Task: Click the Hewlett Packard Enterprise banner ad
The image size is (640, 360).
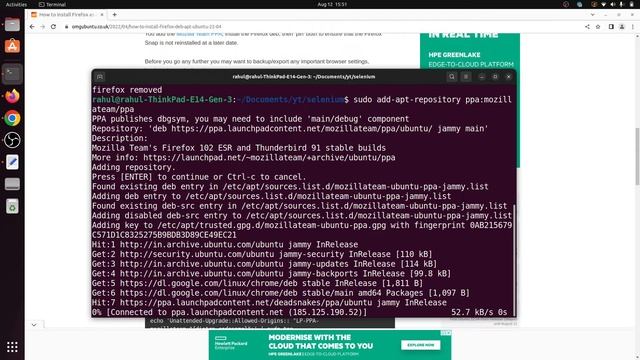Action: click(x=330, y=345)
